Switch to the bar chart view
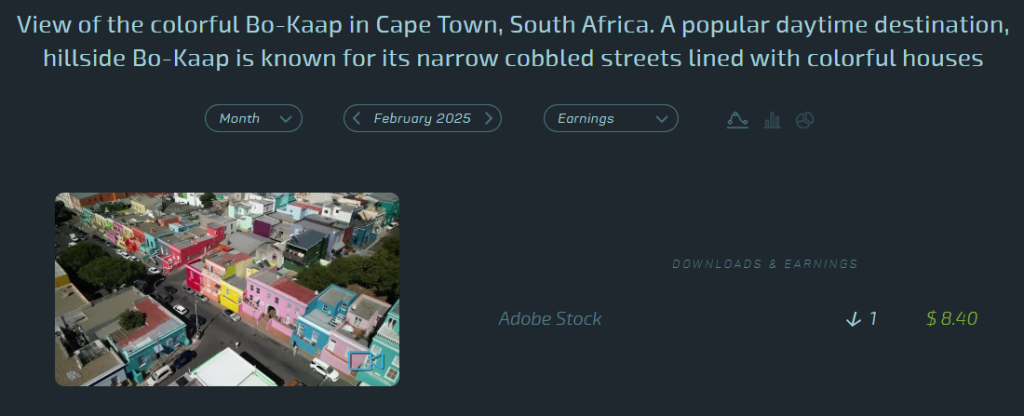The width and height of the screenshot is (1024, 416). coord(772,120)
